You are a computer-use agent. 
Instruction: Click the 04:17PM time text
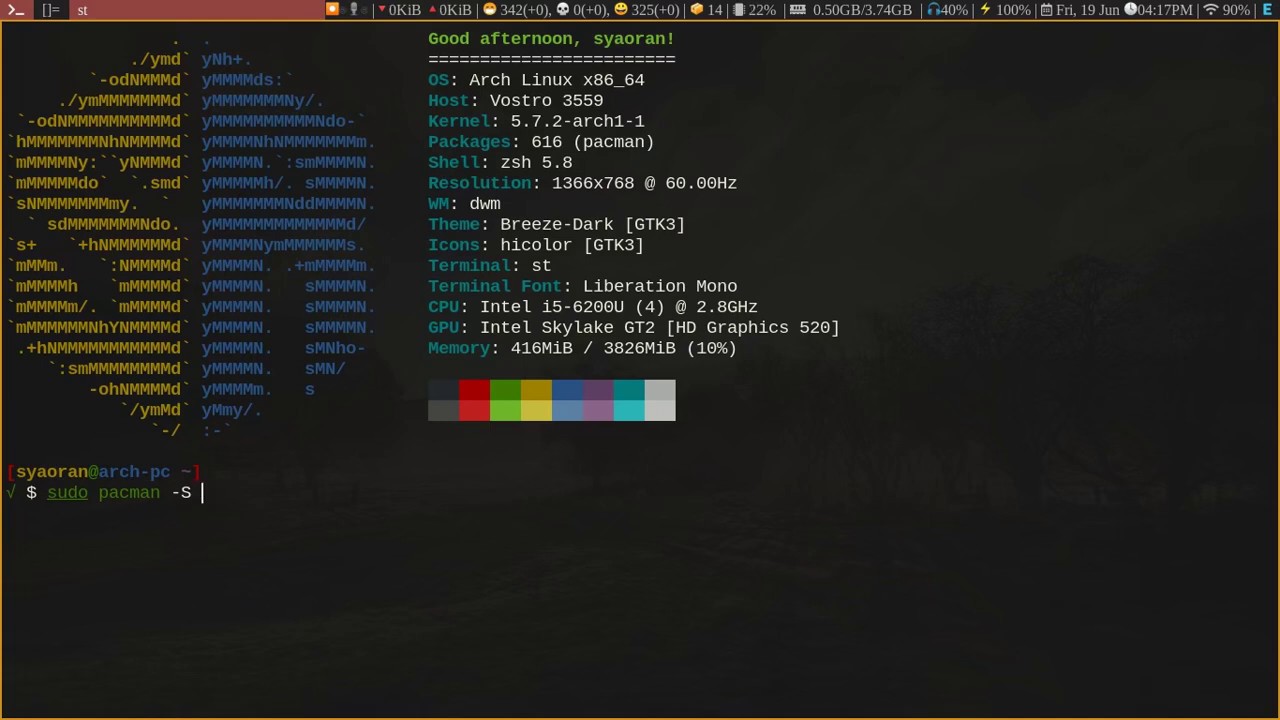[1165, 10]
